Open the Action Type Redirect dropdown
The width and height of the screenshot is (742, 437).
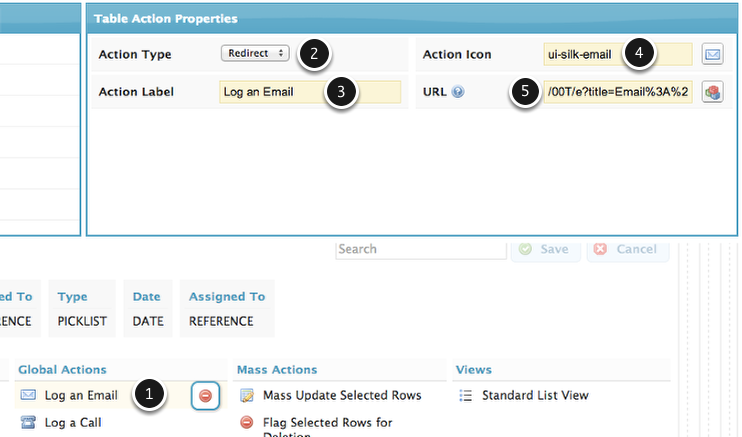tap(255, 54)
